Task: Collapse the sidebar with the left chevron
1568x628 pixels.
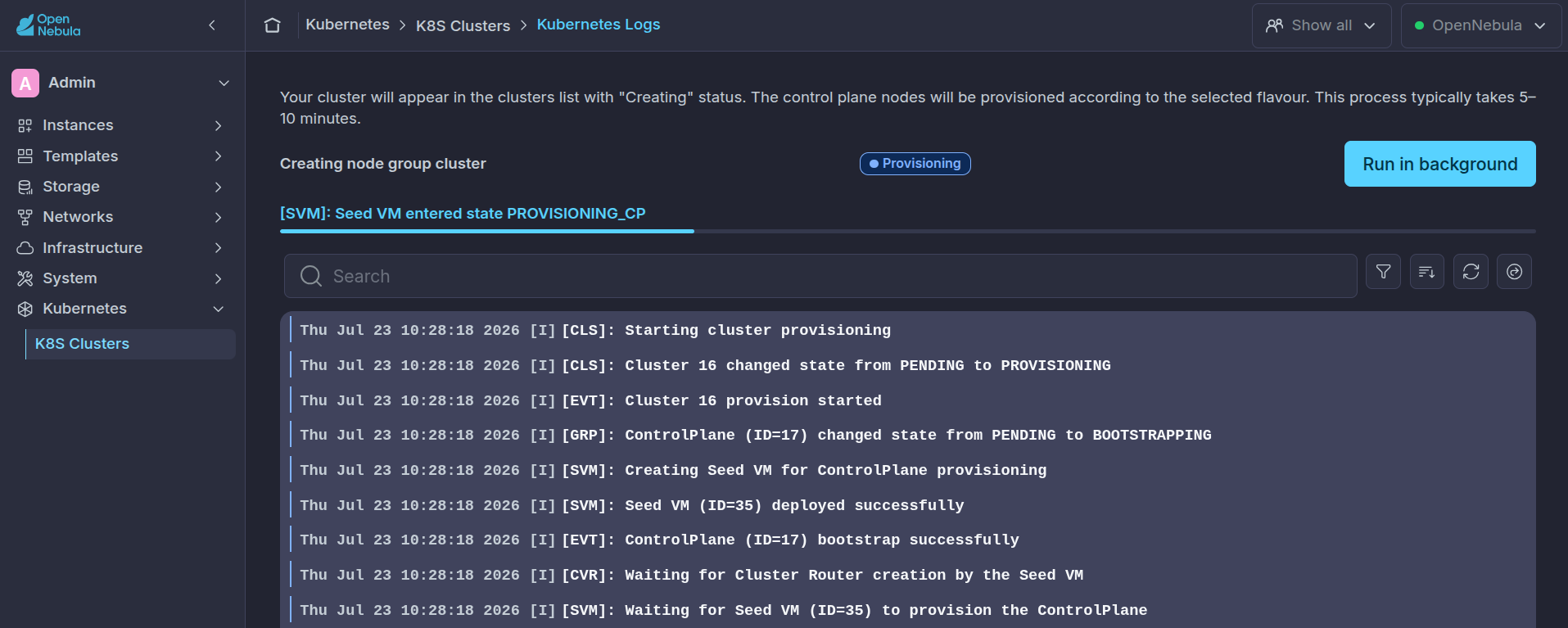Action: [212, 25]
